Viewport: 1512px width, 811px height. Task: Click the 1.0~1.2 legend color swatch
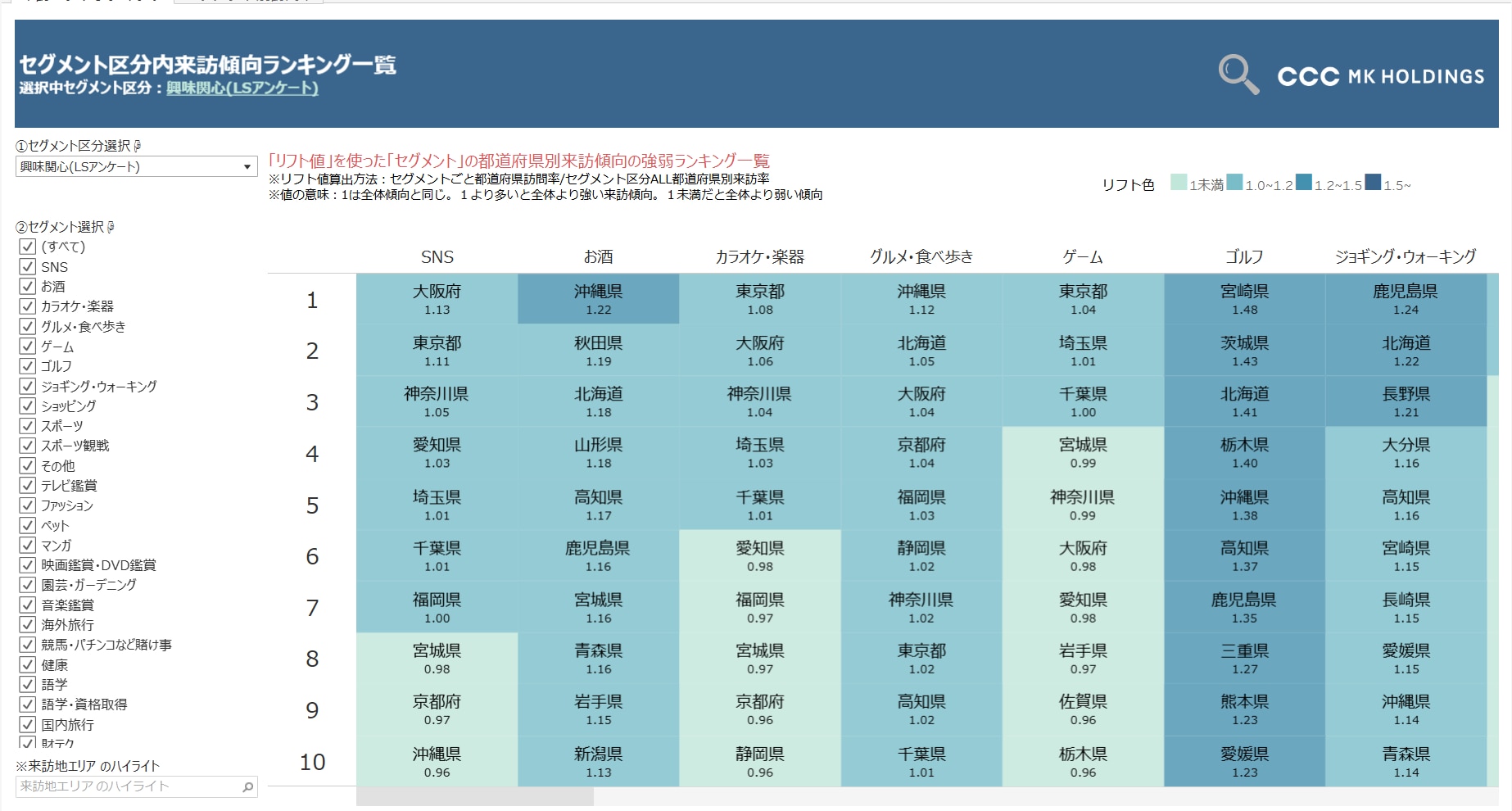(x=1234, y=182)
